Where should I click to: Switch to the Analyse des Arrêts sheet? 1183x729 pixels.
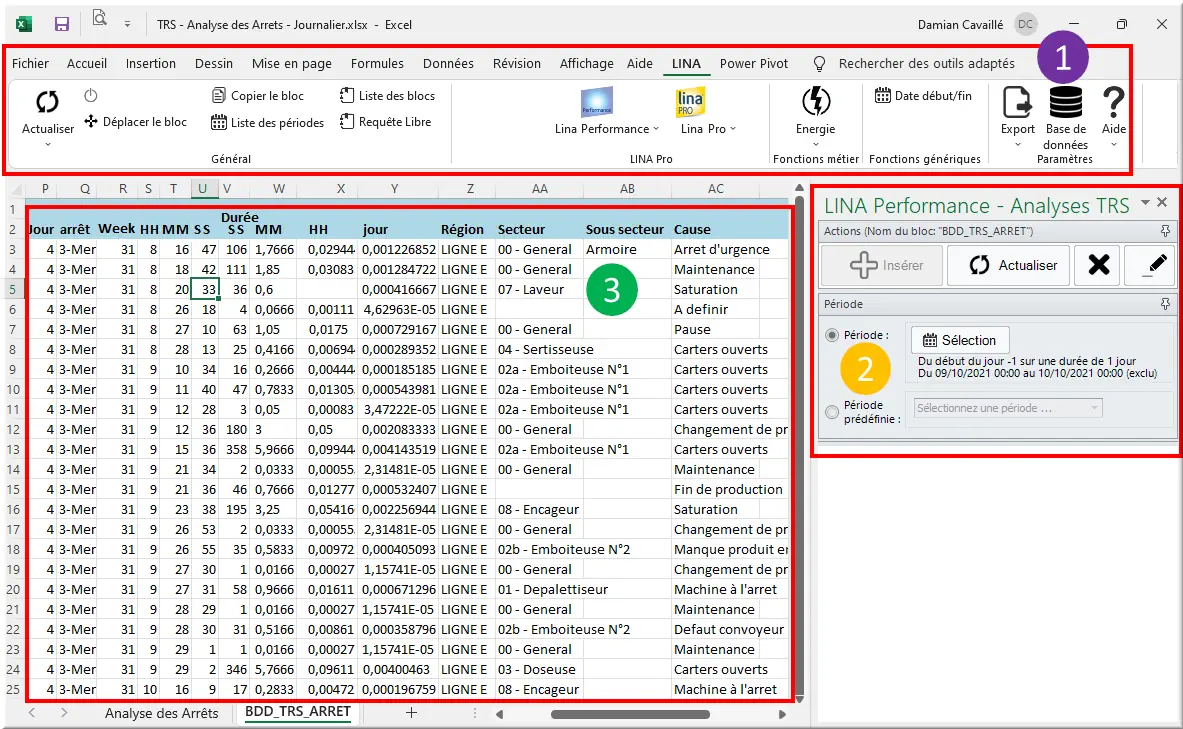click(161, 713)
